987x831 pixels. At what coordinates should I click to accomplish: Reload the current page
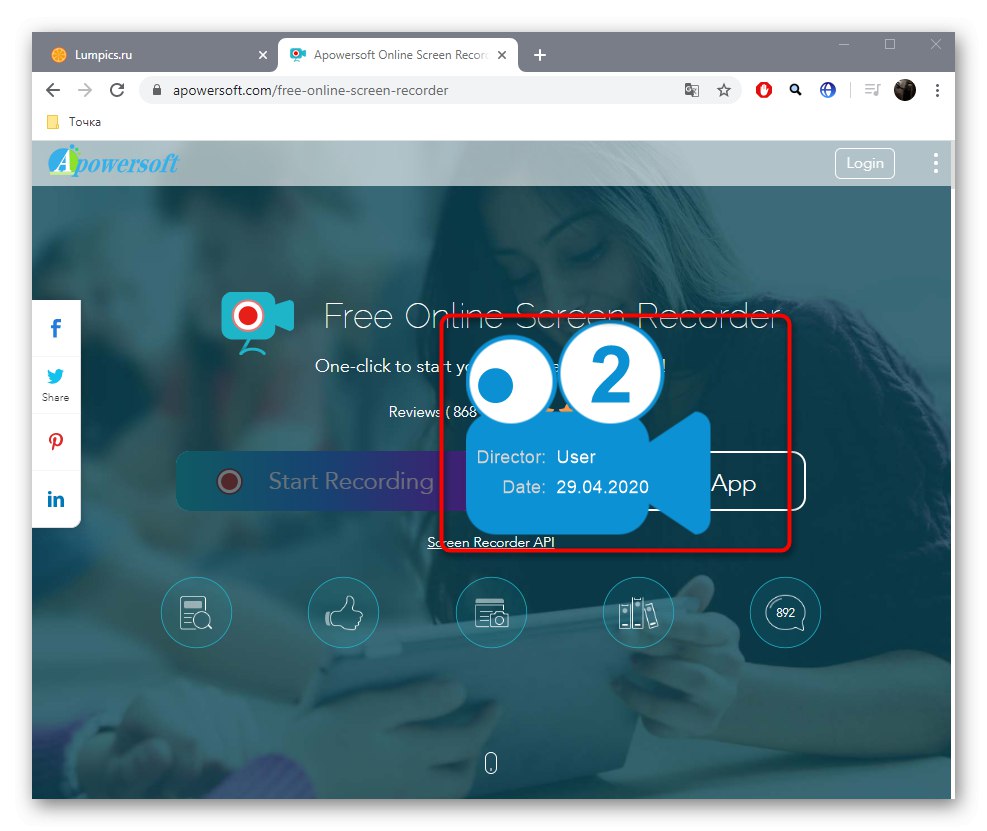pos(117,90)
